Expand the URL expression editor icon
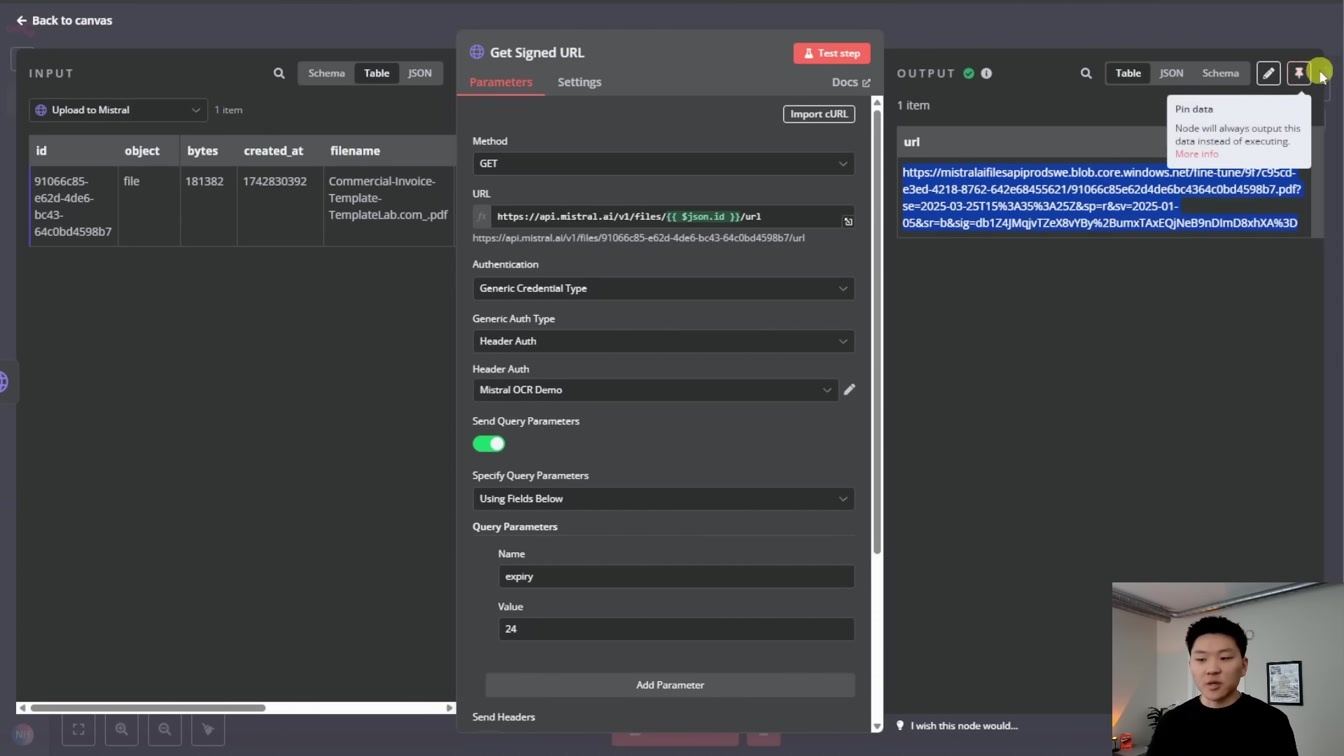 pyautogui.click(x=848, y=221)
